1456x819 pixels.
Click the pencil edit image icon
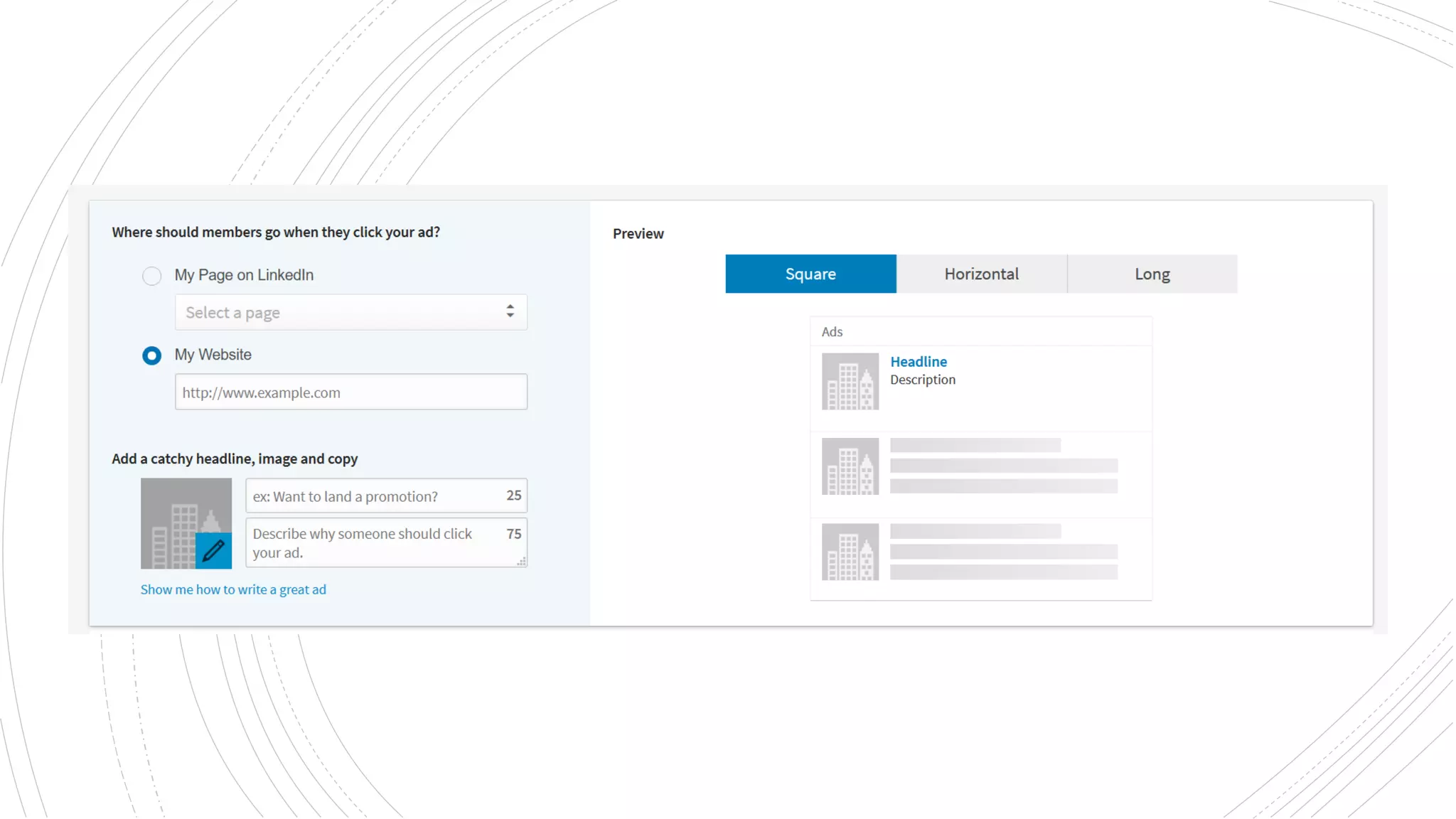point(213,550)
